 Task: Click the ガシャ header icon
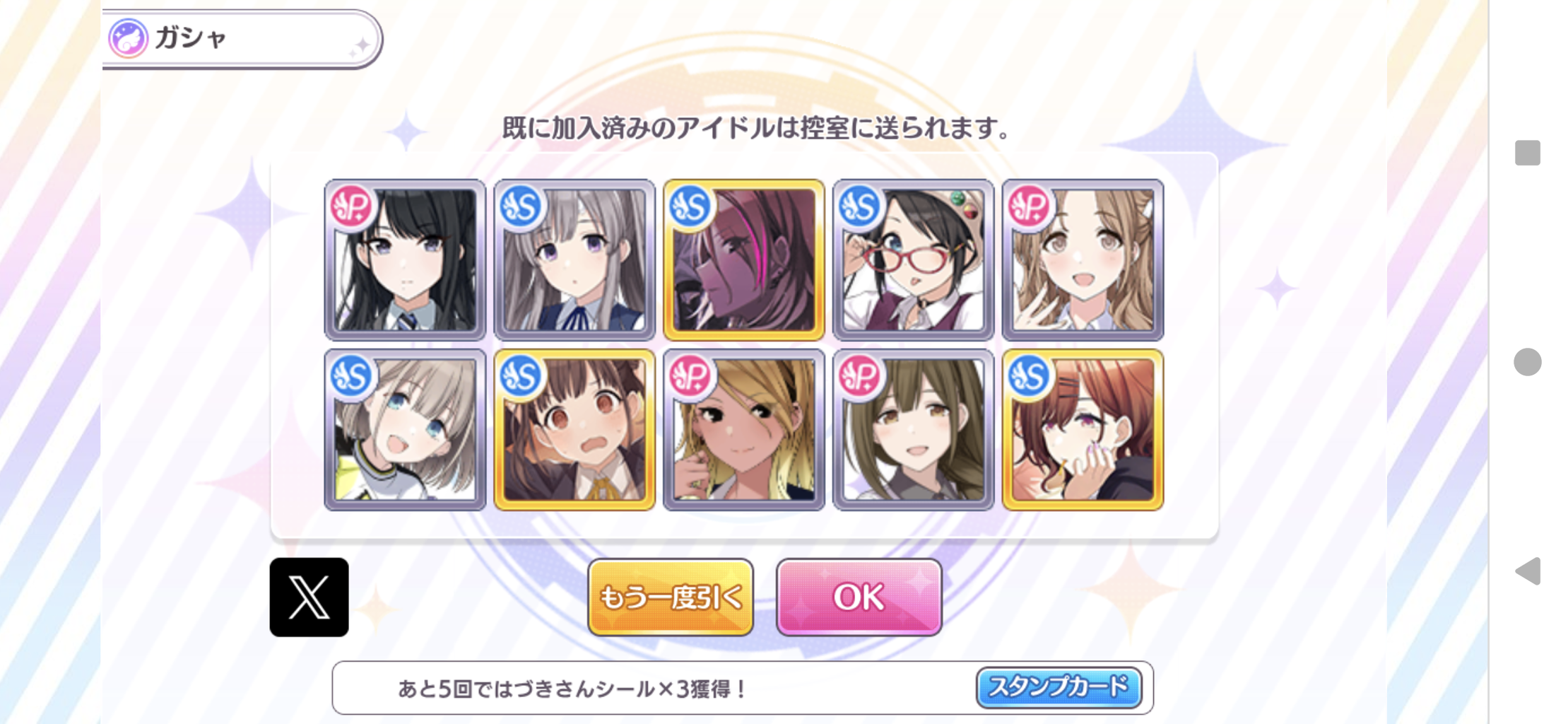(128, 38)
